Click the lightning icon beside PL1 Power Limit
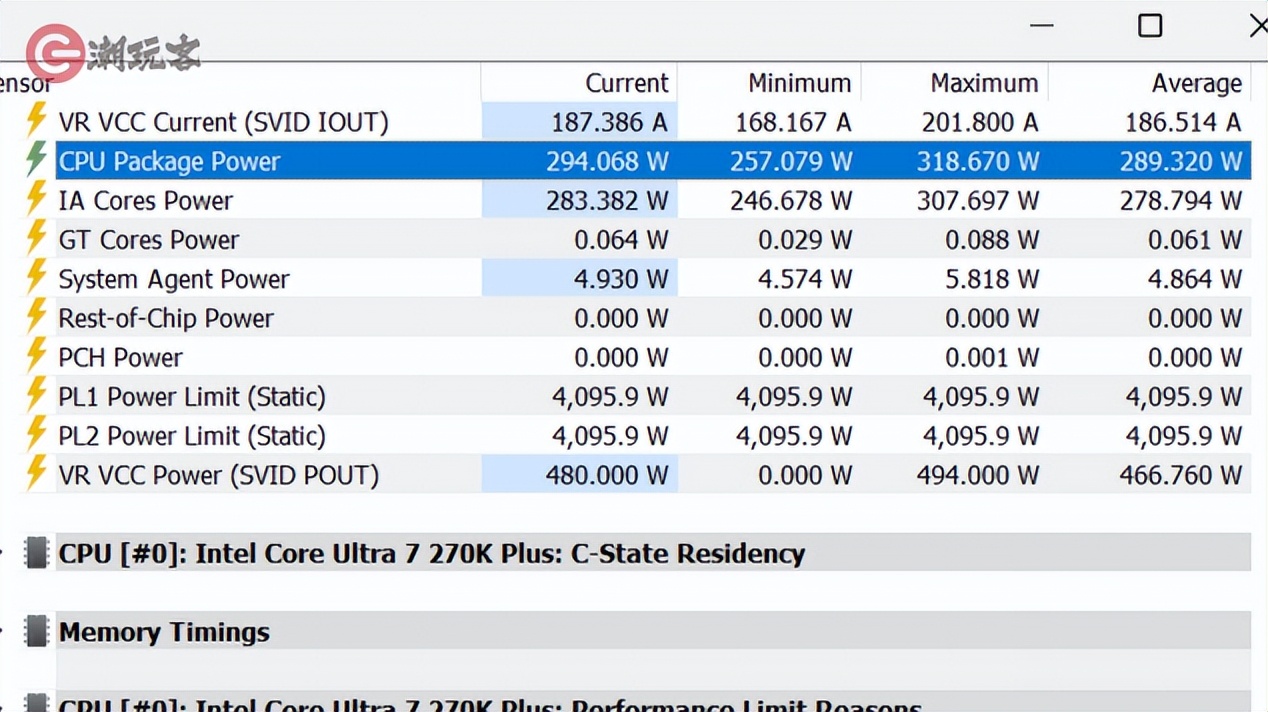This screenshot has width=1268, height=712. pos(36,395)
